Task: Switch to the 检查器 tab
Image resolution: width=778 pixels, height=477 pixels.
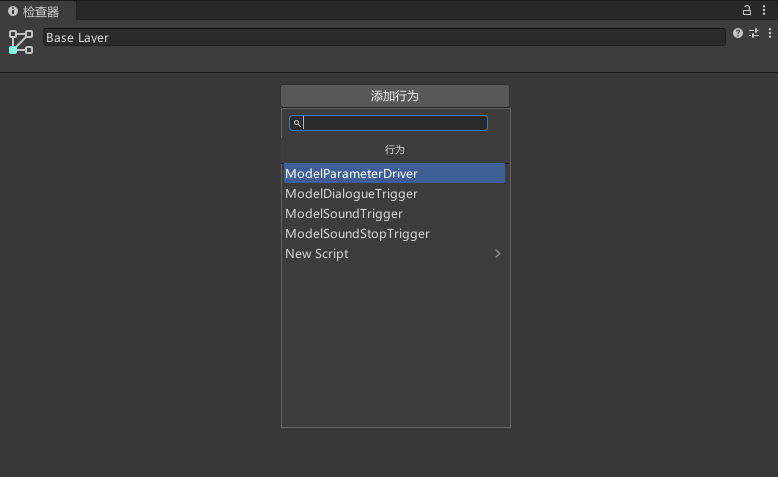Action: [40, 12]
